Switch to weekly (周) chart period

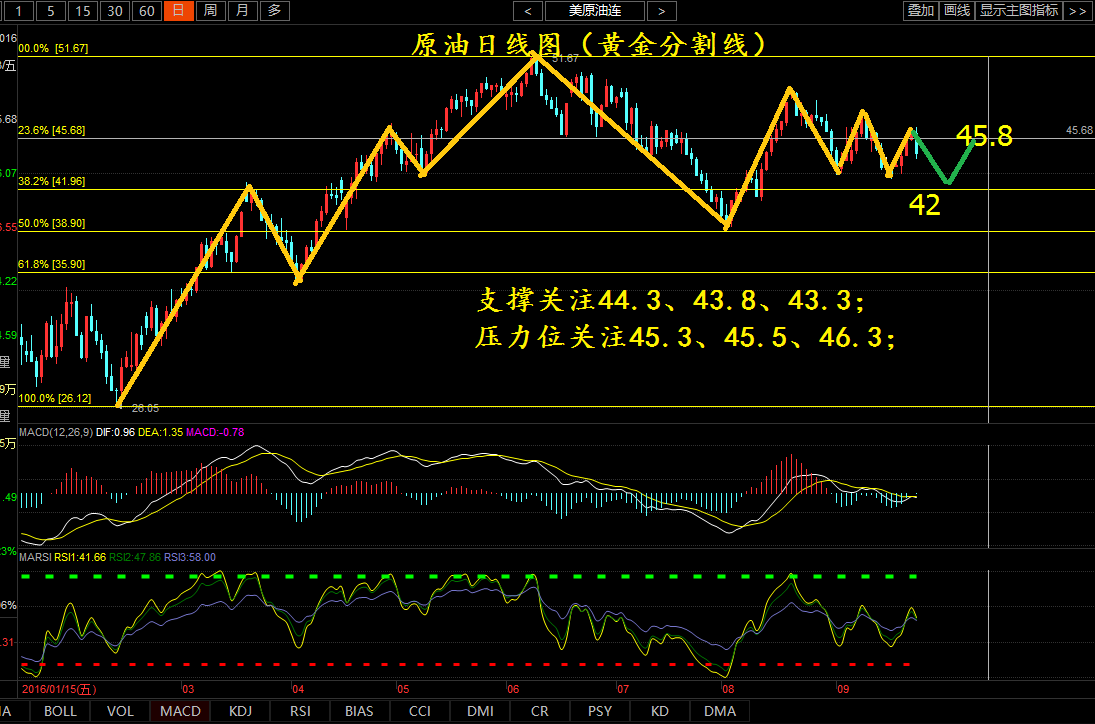click(209, 11)
